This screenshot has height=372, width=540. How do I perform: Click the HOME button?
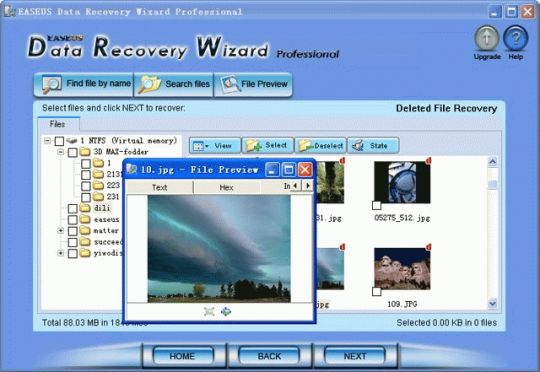[x=183, y=356]
